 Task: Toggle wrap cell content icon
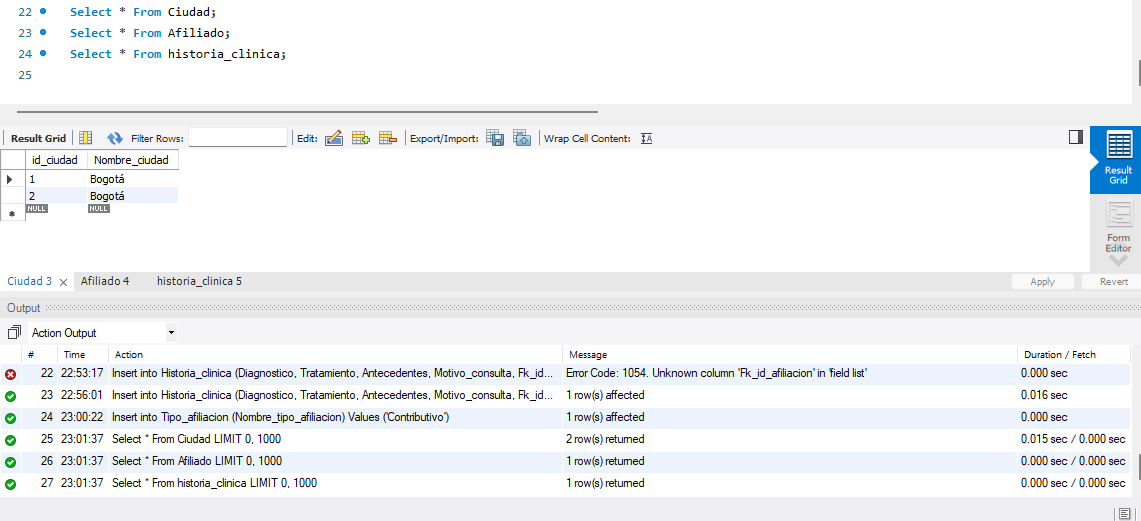tap(646, 138)
